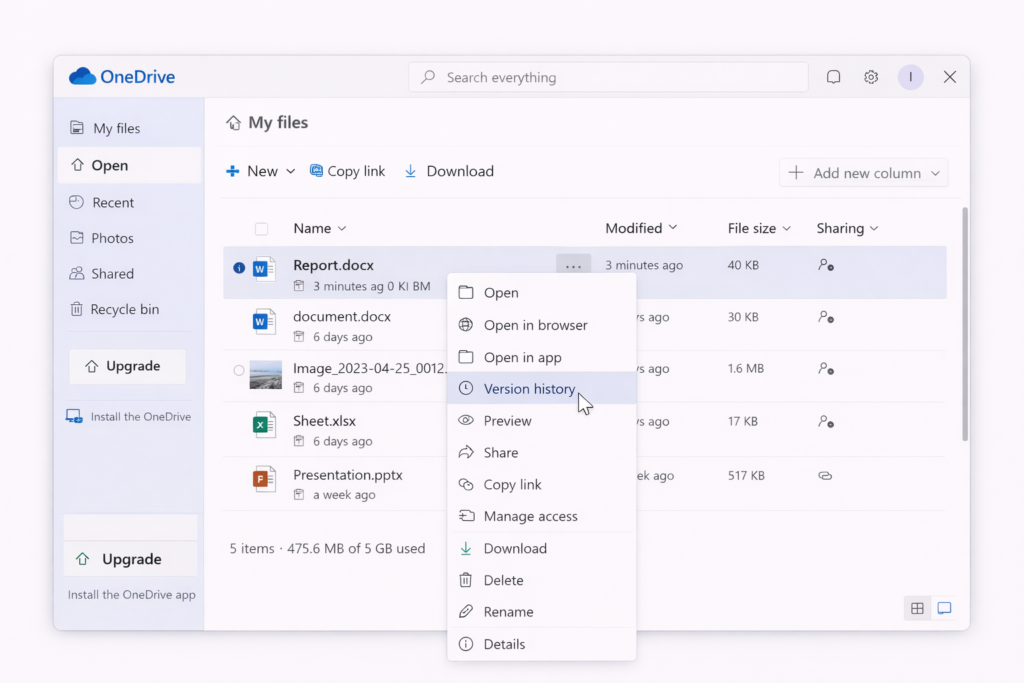Choose Manage access in the context menu
Viewport: 1024px width, 683px height.
click(541, 516)
